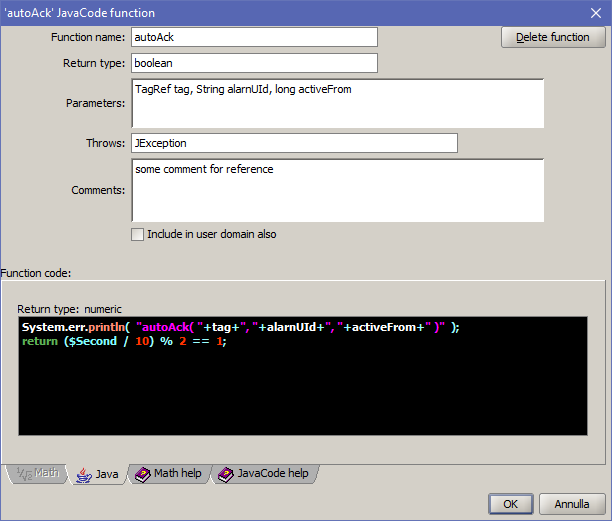The height and width of the screenshot is (521, 612).
Task: Focus the Parameters text area
Action: pyautogui.click(x=338, y=103)
